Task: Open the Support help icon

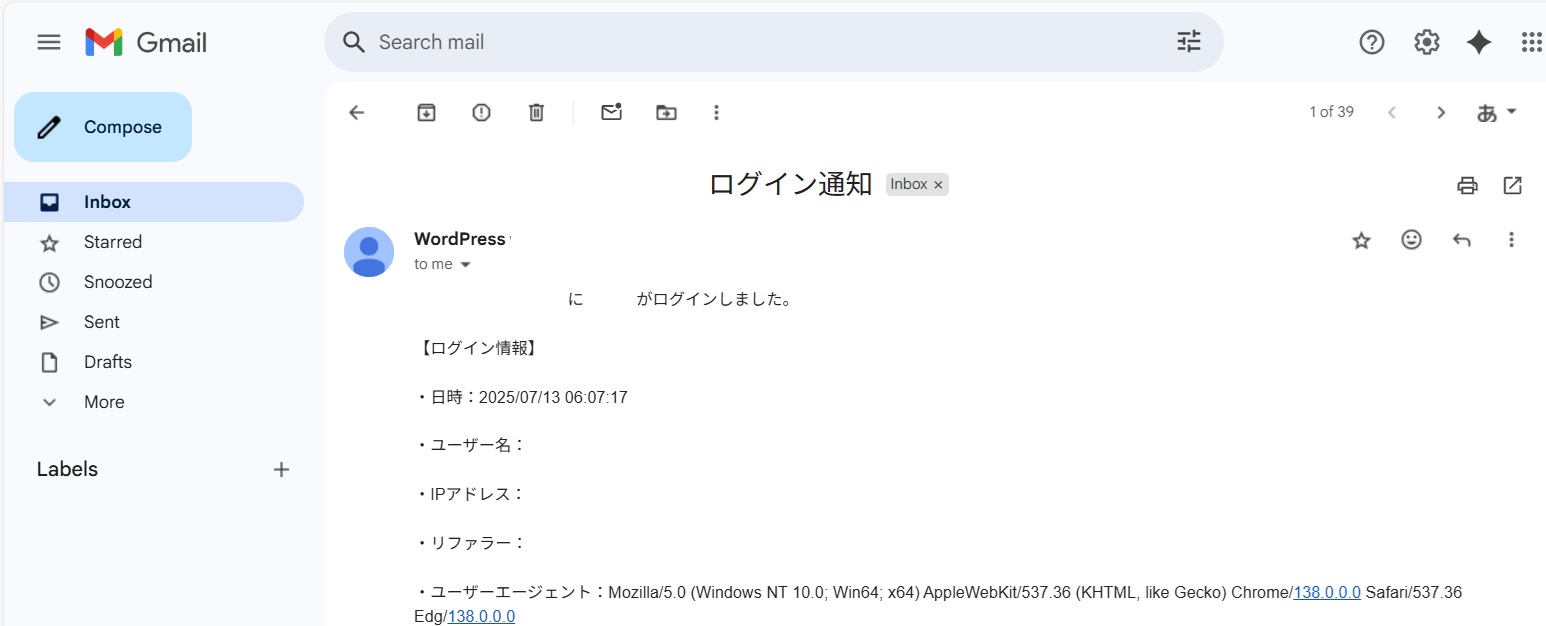Action: point(1372,42)
